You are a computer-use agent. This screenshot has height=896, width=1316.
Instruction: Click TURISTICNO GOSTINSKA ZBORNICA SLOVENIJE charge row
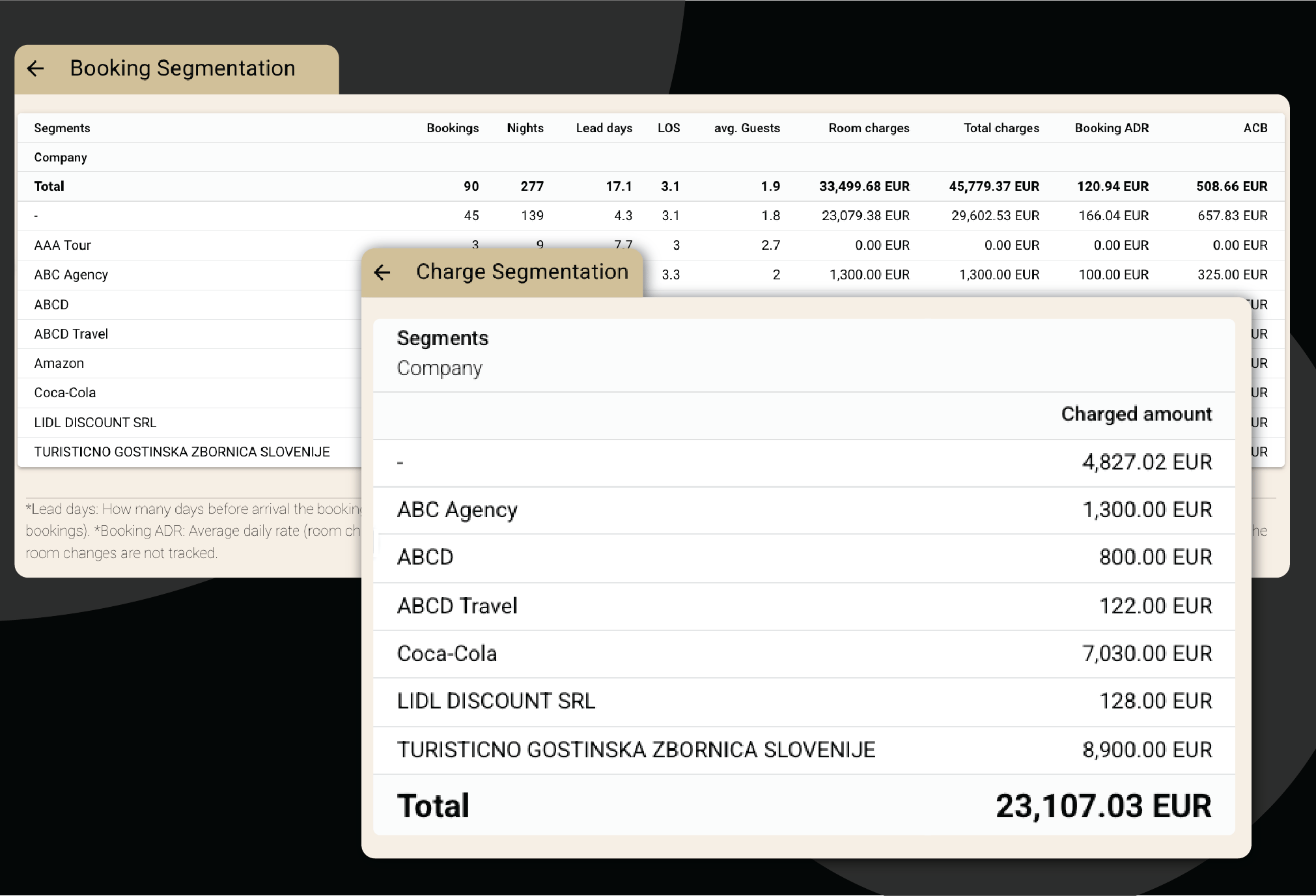click(636, 750)
